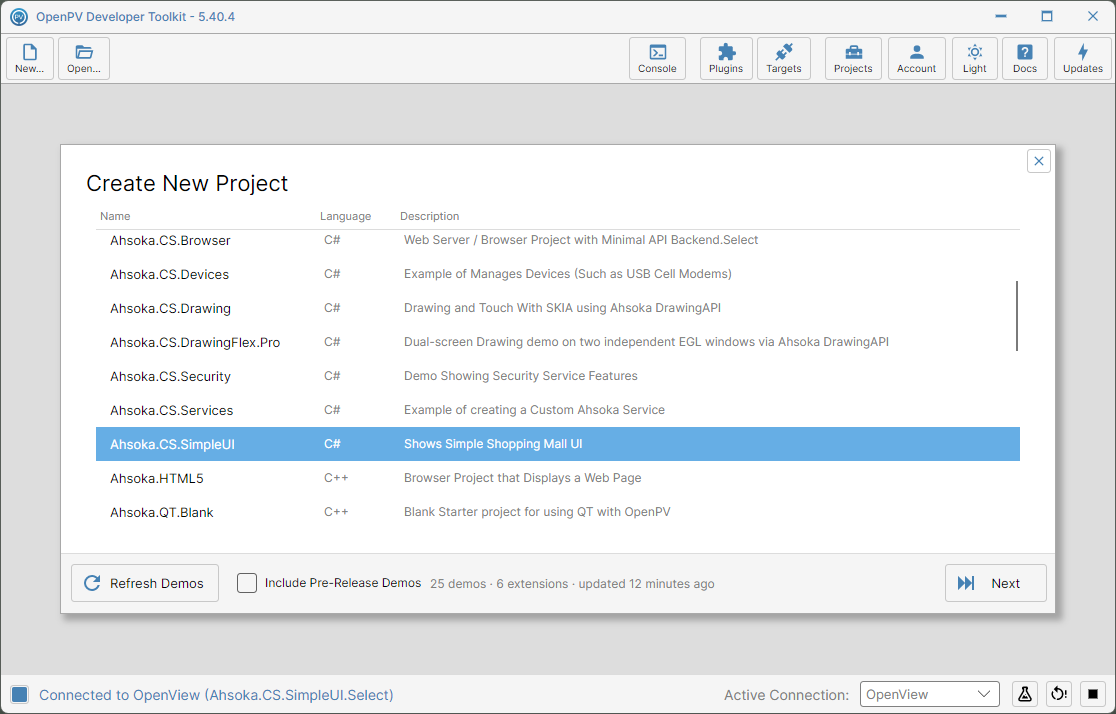The width and height of the screenshot is (1116, 714).
Task: Select Ahsoka.CS.DrawingFlex.Pro demo row
Action: click(x=557, y=342)
